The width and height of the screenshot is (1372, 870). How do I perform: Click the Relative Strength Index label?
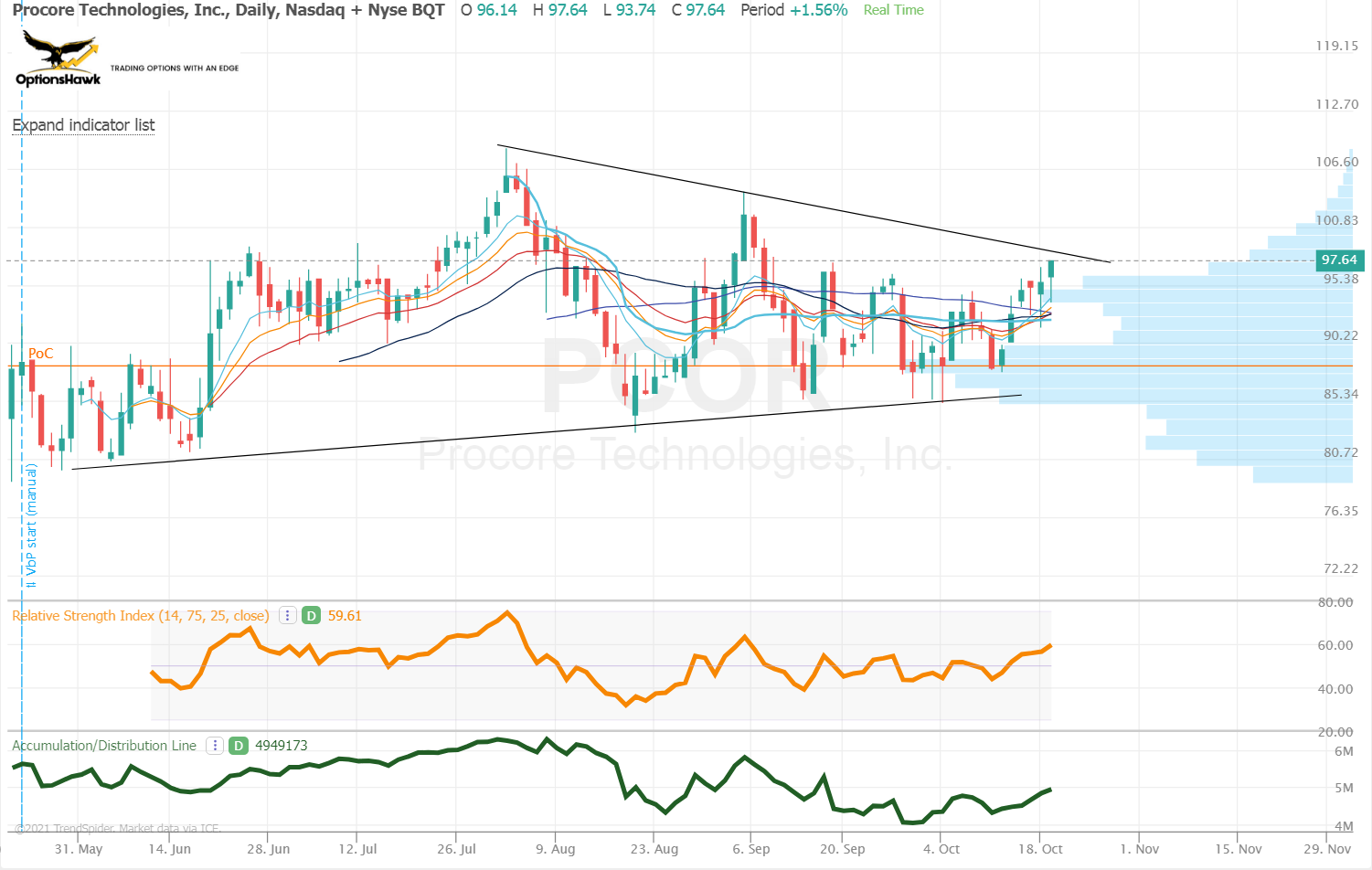coord(141,616)
